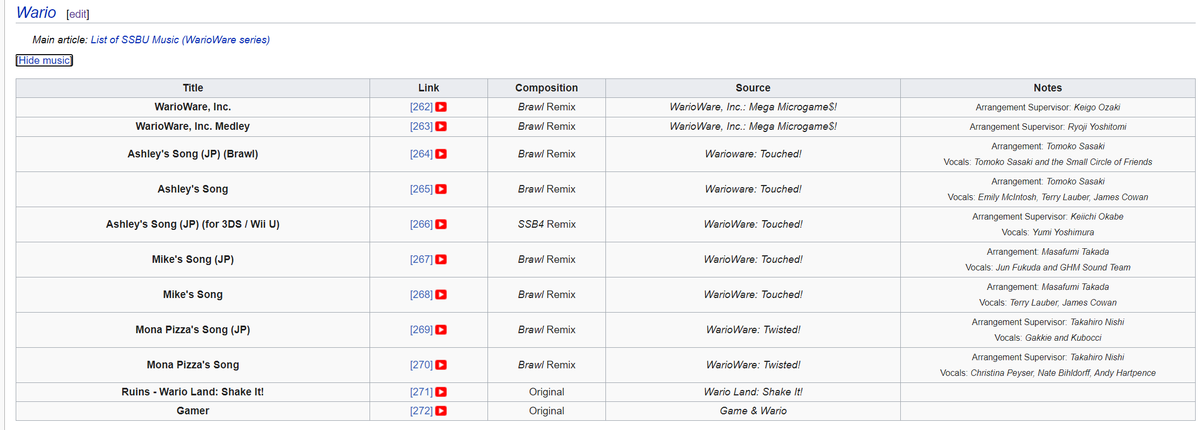Click Arrangement Supervisor: Keigo Ozaki note
The image size is (1200, 430).
click(x=1048, y=107)
